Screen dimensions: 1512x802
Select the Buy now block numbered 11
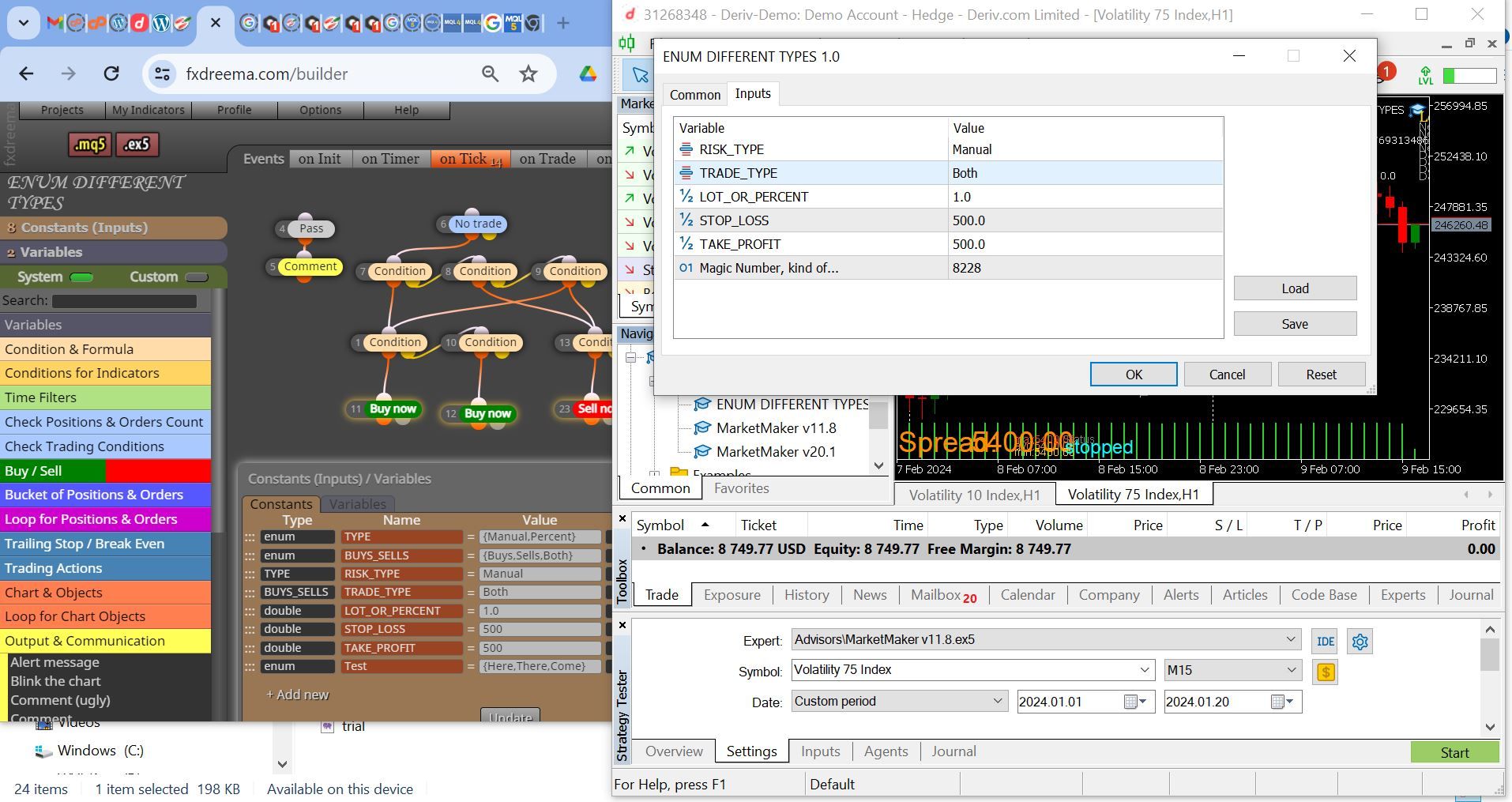384,409
